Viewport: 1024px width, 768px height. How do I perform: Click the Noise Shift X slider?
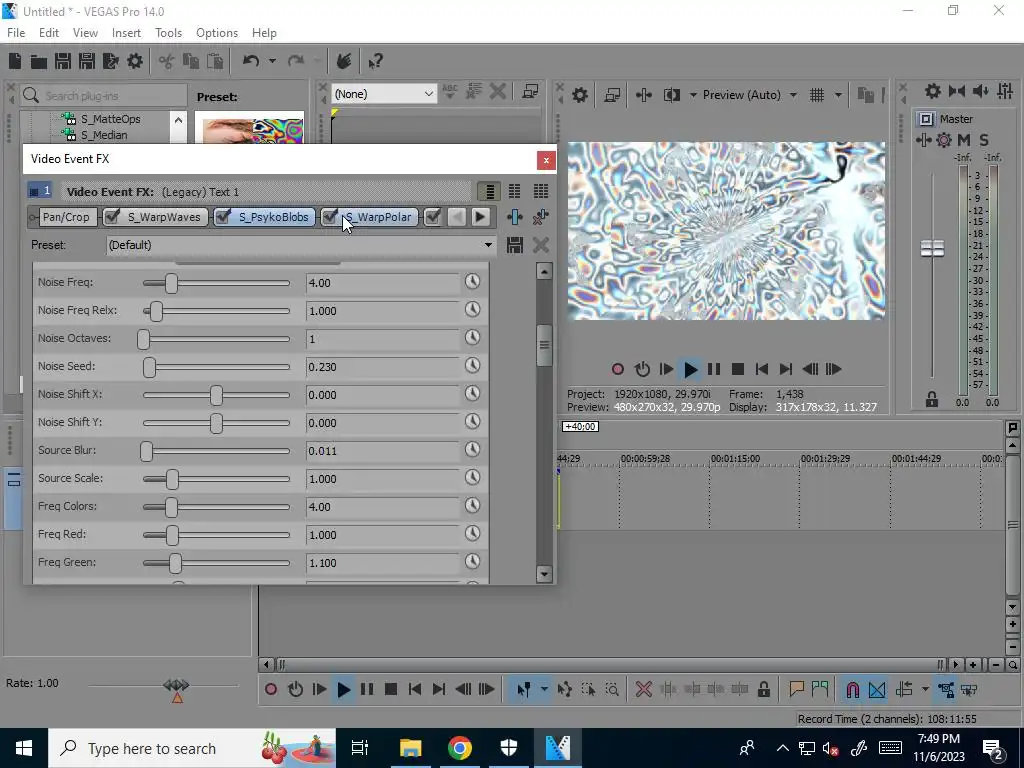(x=216, y=394)
